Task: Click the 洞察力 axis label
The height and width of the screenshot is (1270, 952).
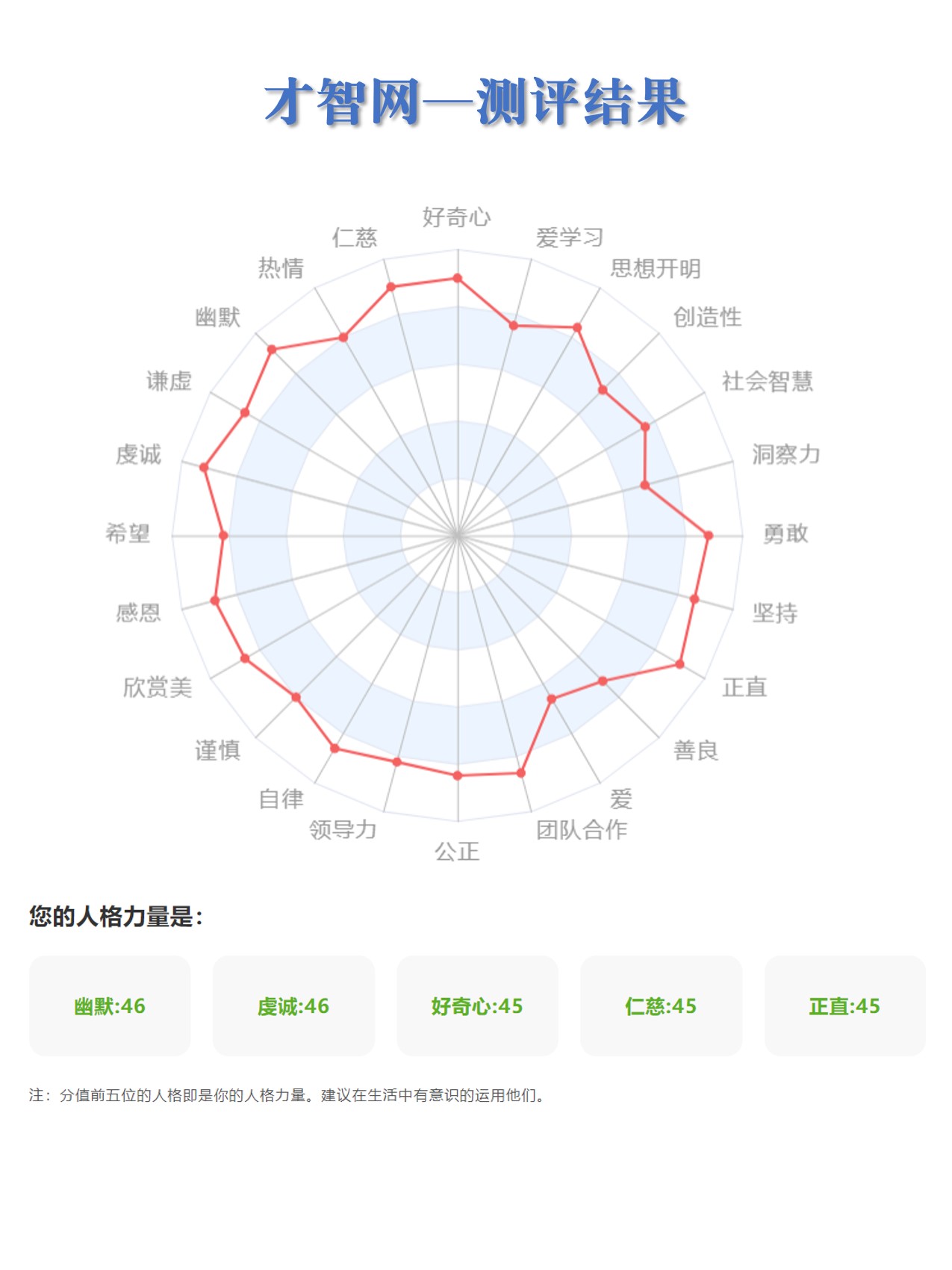Action: (785, 454)
